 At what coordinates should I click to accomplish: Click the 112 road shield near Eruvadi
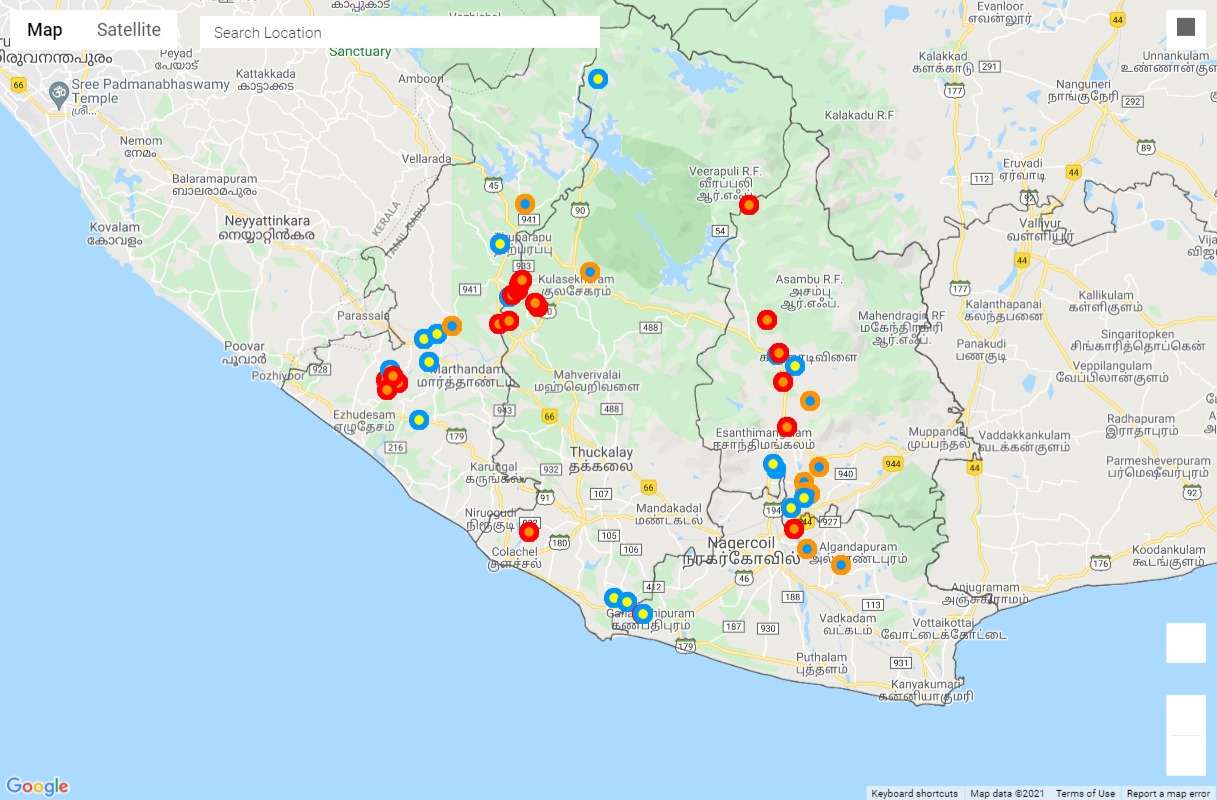(x=981, y=179)
